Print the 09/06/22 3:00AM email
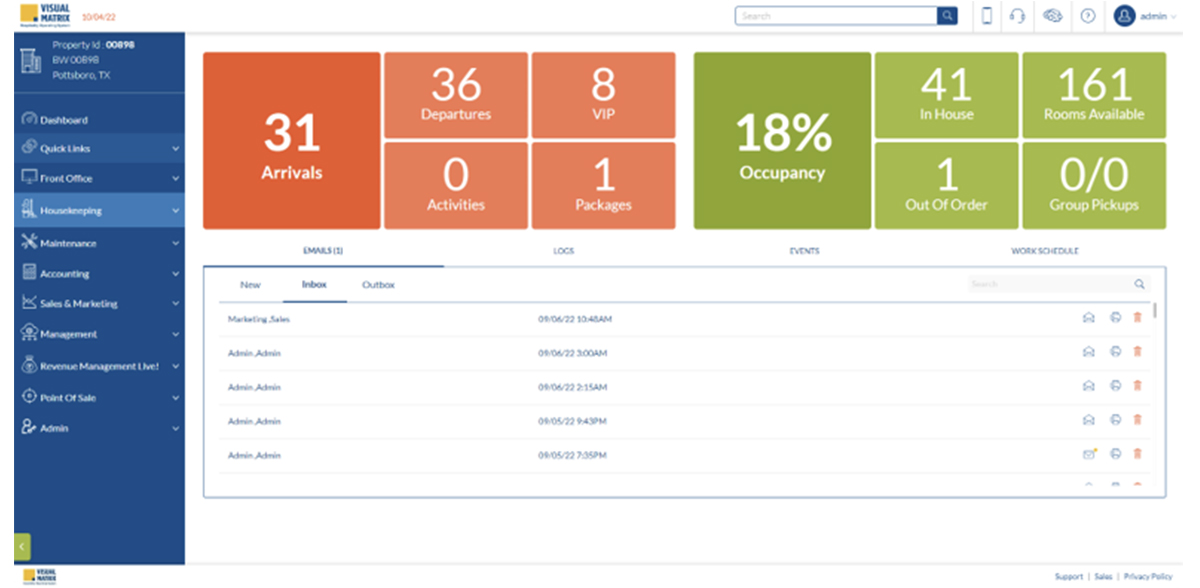This screenshot has width=1200, height=588. [x=1115, y=352]
